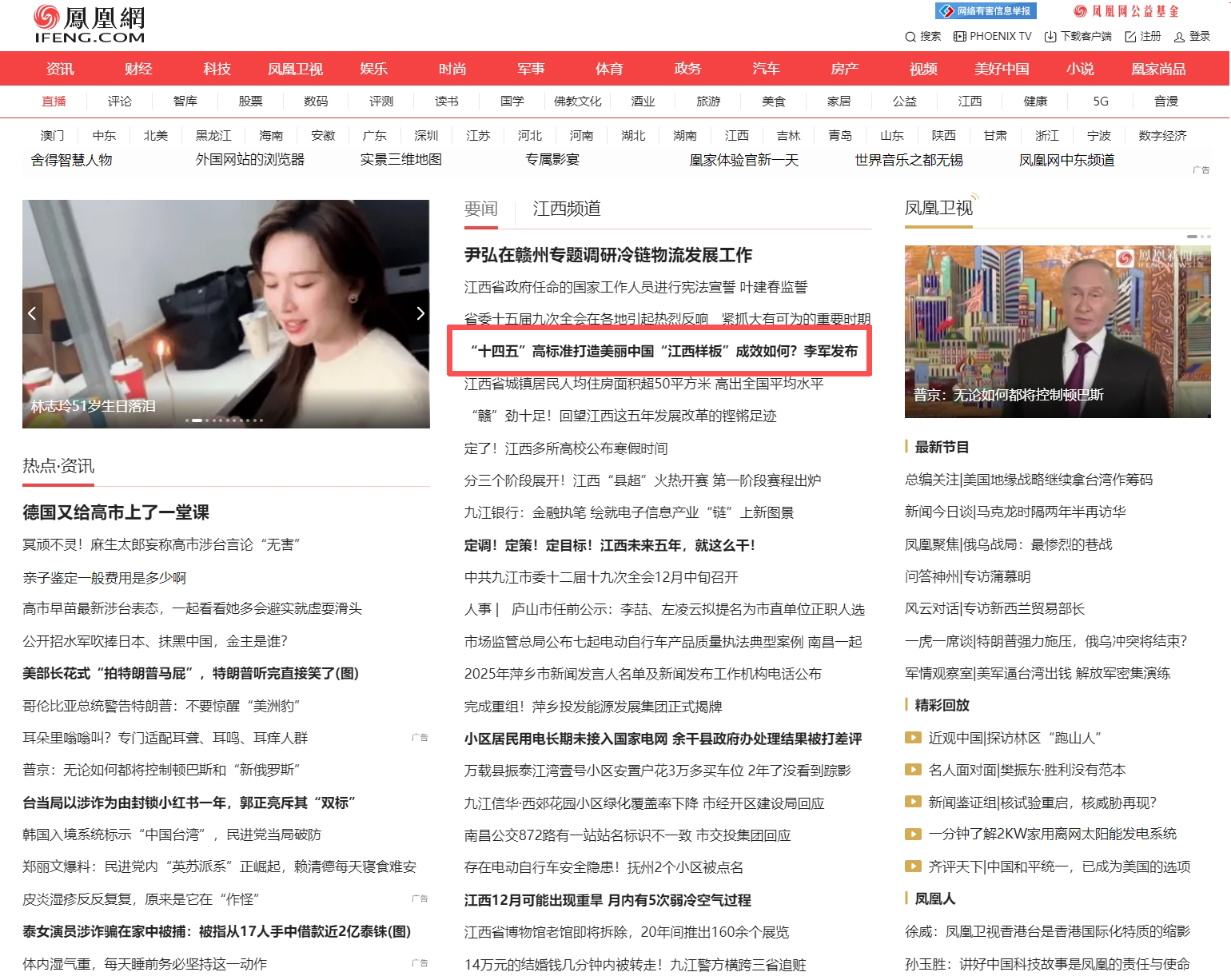This screenshot has width=1231, height=980.
Task: Open the search (搜索) icon
Action: click(x=910, y=37)
